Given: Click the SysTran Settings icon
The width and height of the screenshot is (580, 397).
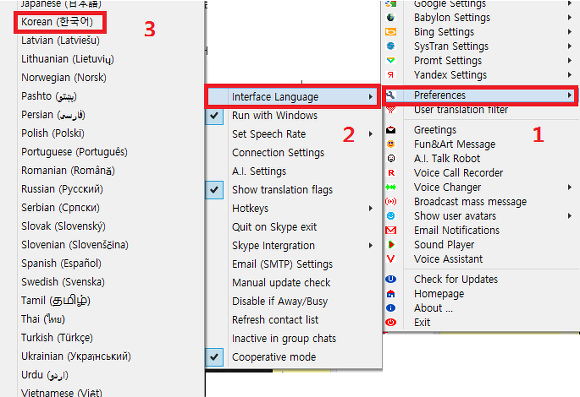Looking at the screenshot, I should tap(391, 46).
